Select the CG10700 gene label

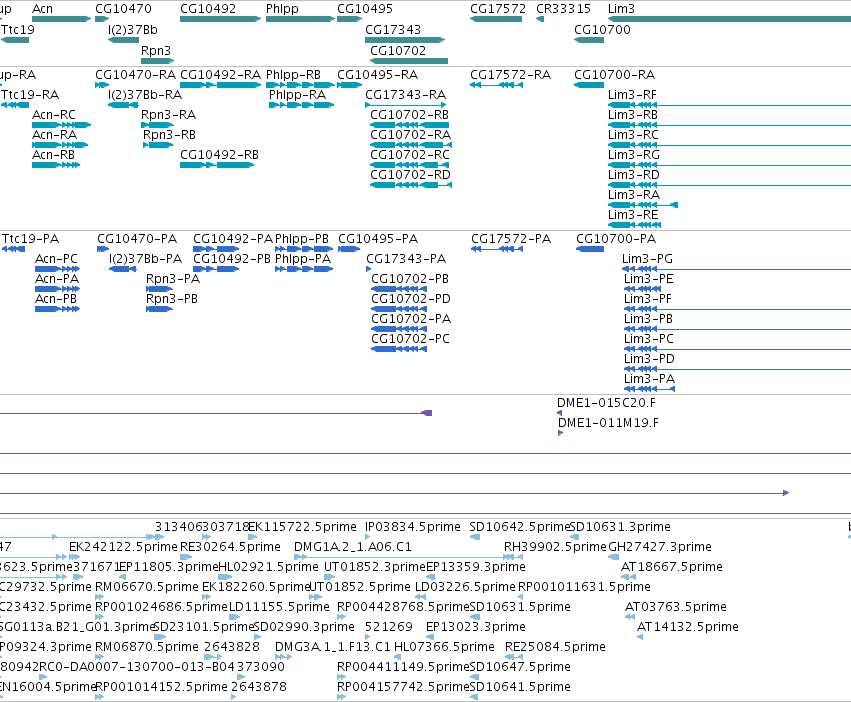click(x=602, y=30)
